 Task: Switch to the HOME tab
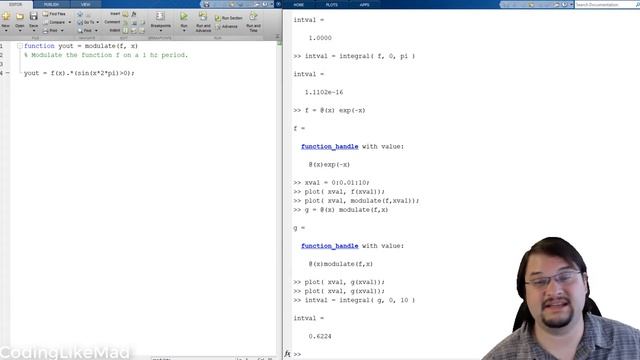pyautogui.click(x=298, y=4)
